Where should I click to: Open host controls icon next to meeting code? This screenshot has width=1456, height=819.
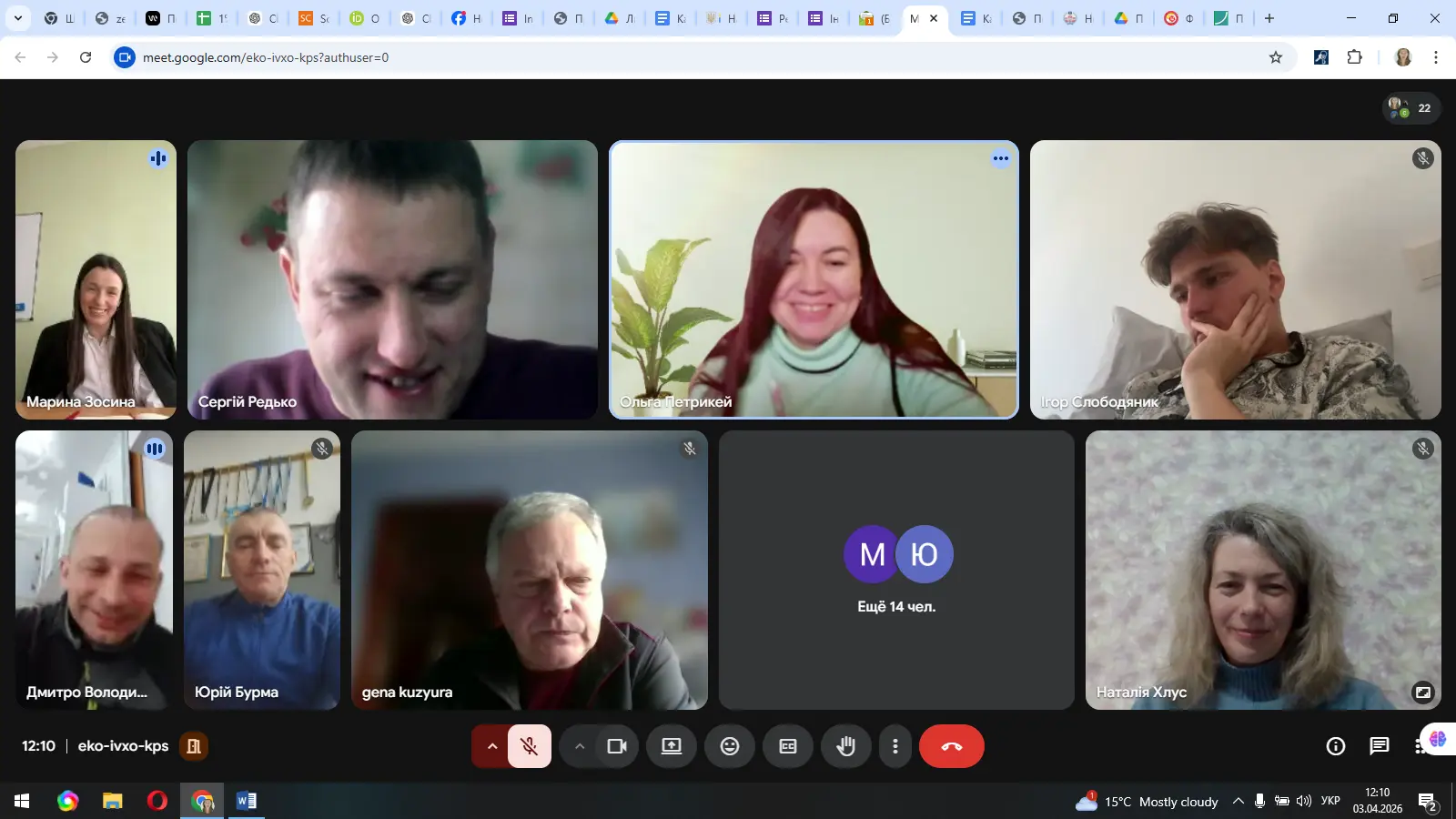click(194, 746)
